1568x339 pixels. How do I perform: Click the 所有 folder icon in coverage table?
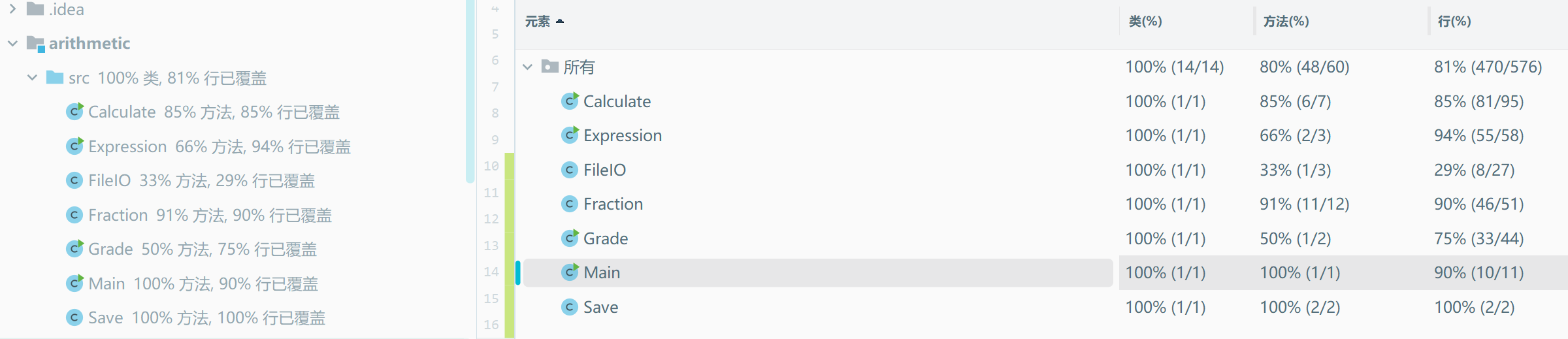point(550,67)
